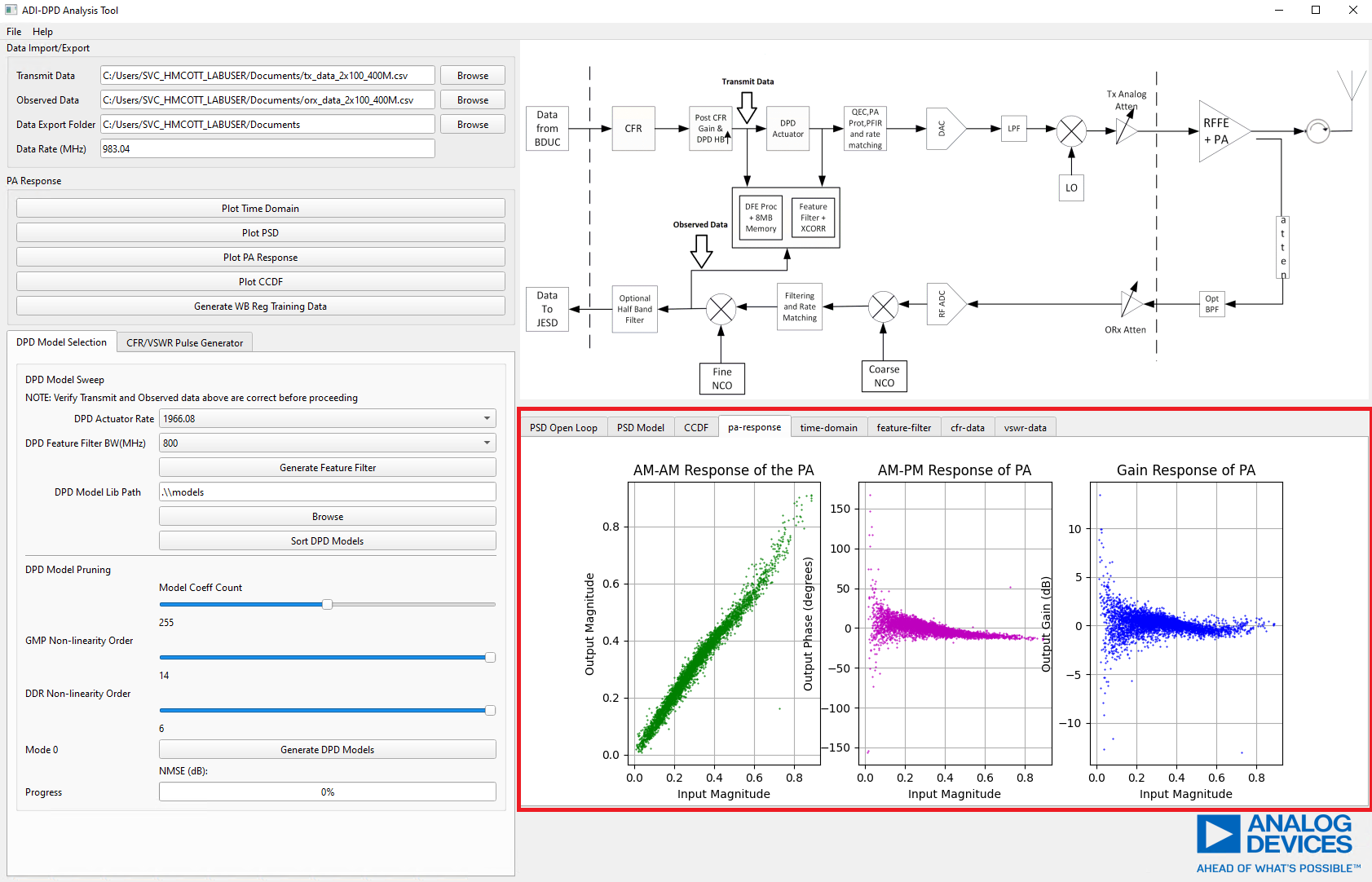Click the Sort DPD Models button
1372x882 pixels.
click(327, 540)
